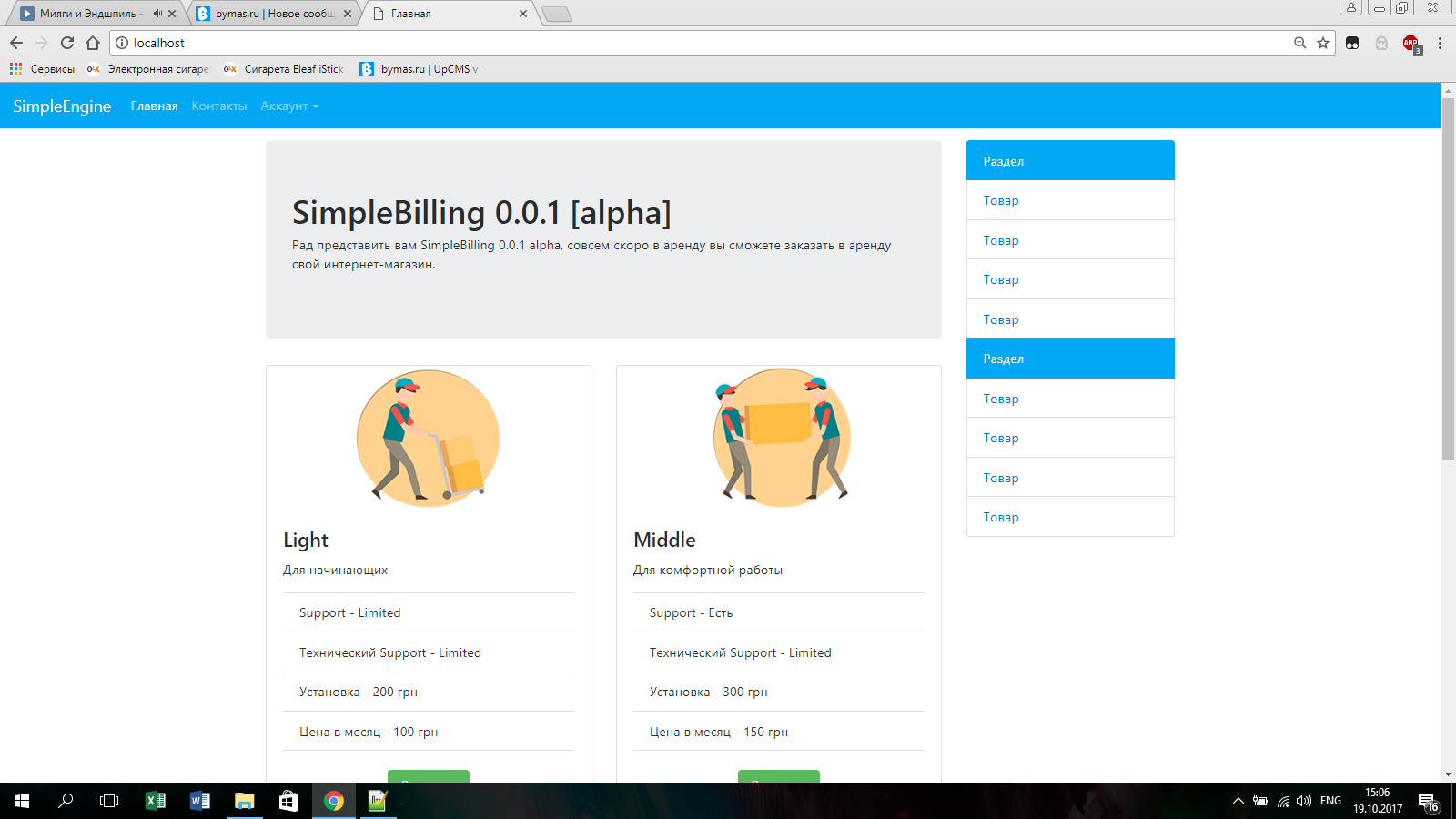Expand the Аккаунт dropdown in navbar
The image size is (1456, 819).
289,106
